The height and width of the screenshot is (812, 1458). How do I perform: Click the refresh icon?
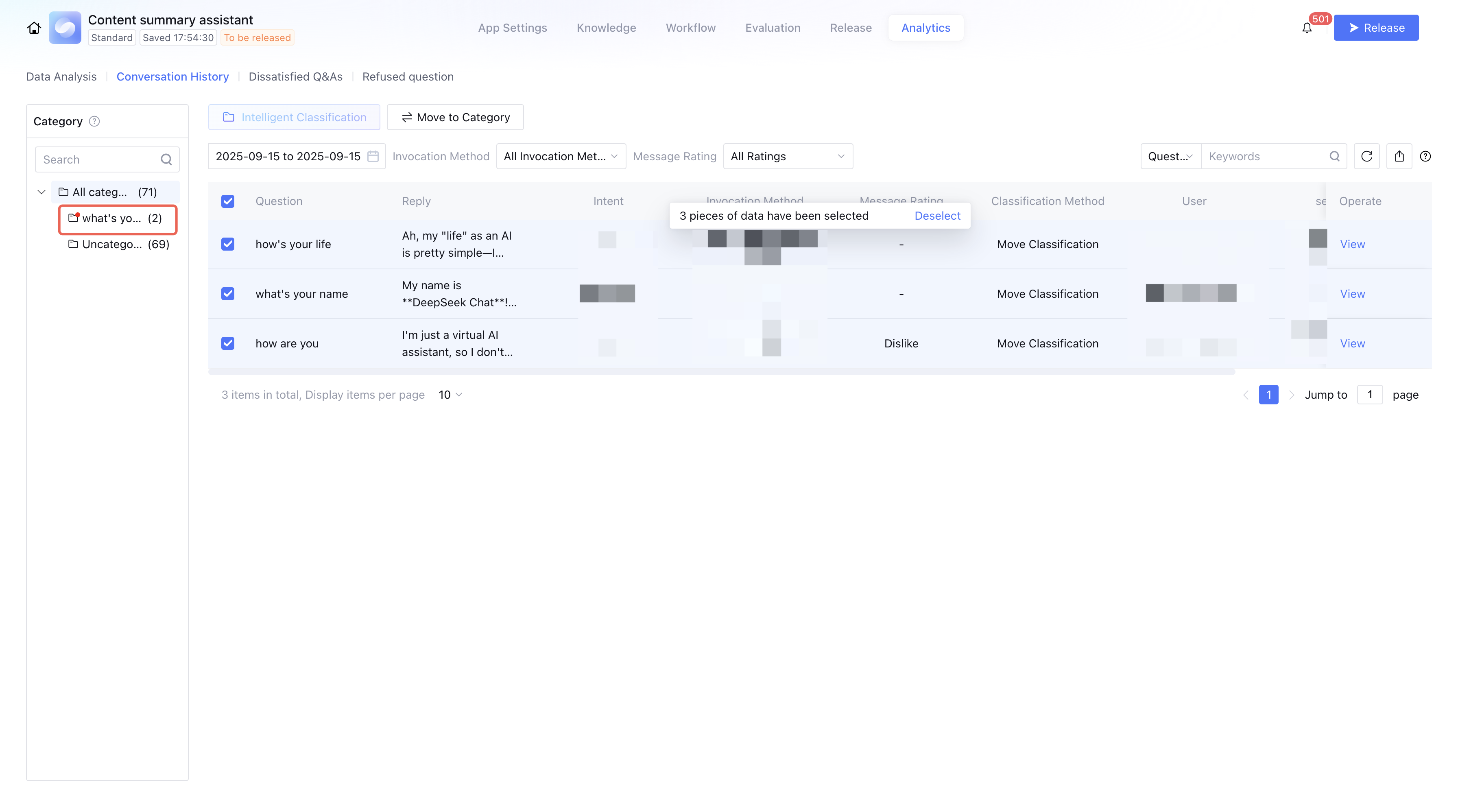tap(1366, 156)
